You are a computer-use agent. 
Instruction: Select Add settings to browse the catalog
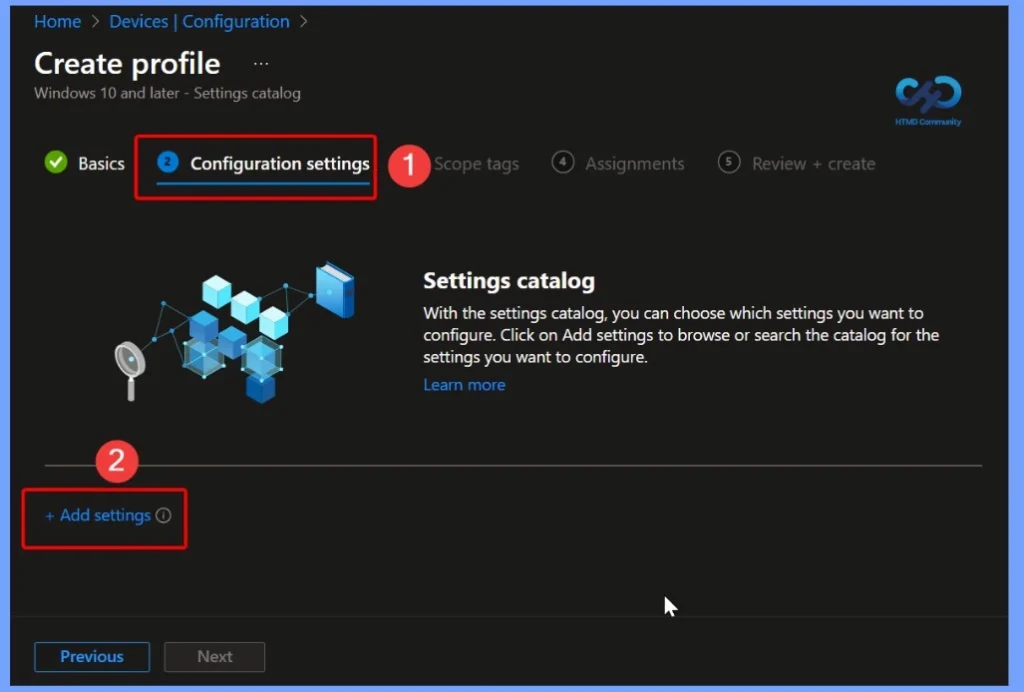coord(97,514)
